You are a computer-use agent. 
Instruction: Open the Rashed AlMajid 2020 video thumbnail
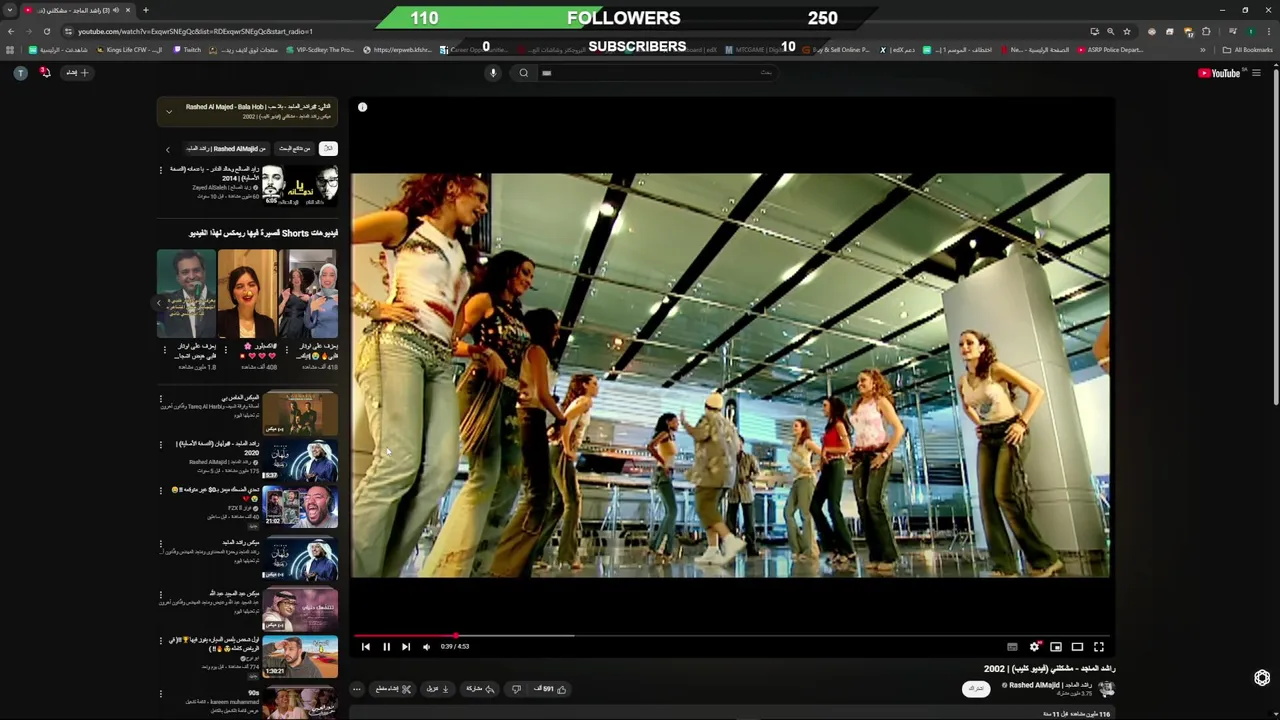click(300, 459)
